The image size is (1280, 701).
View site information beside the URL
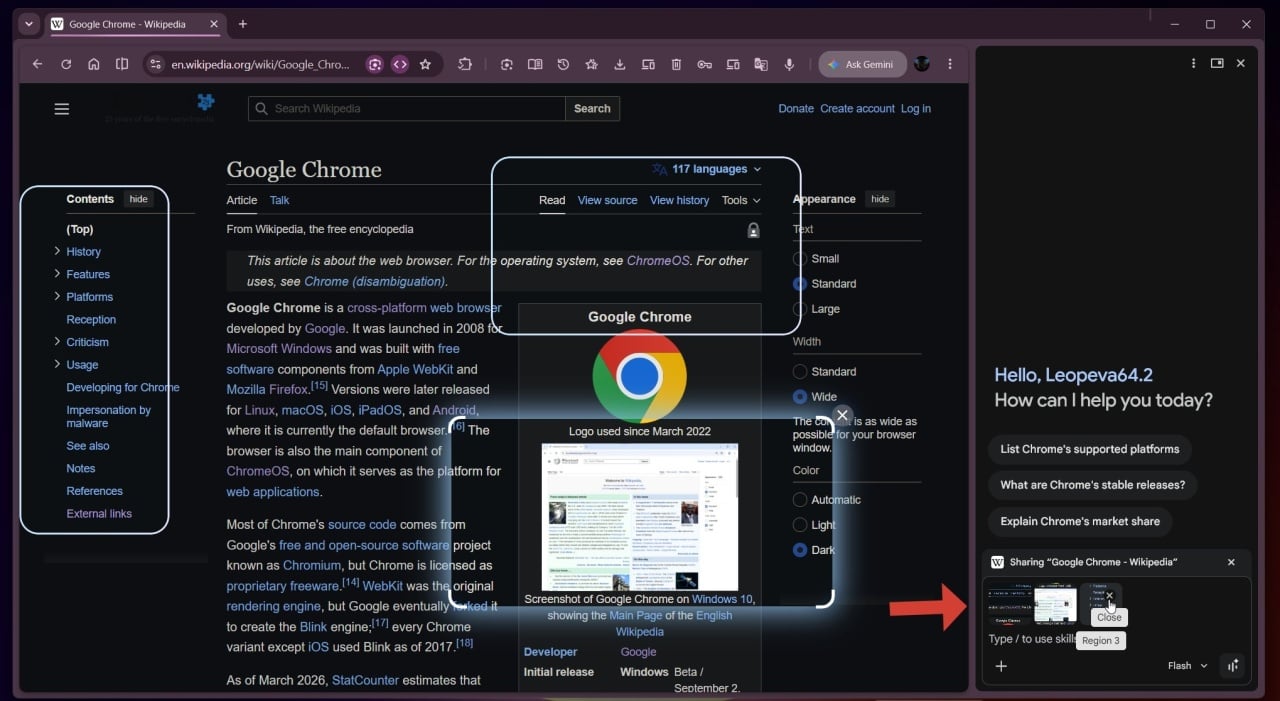155,64
